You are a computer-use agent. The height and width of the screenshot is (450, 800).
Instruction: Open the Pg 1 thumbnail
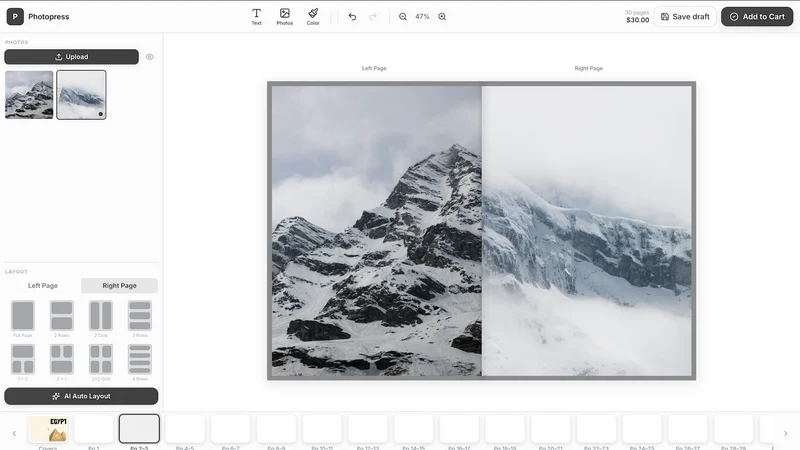click(x=93, y=429)
